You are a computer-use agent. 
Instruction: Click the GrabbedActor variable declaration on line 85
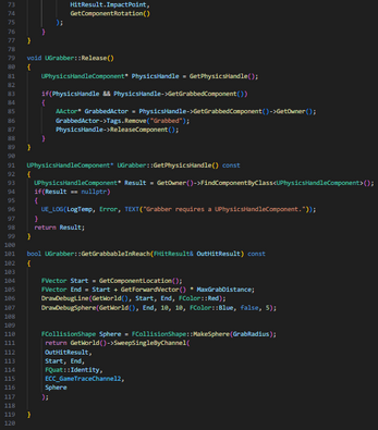106,111
